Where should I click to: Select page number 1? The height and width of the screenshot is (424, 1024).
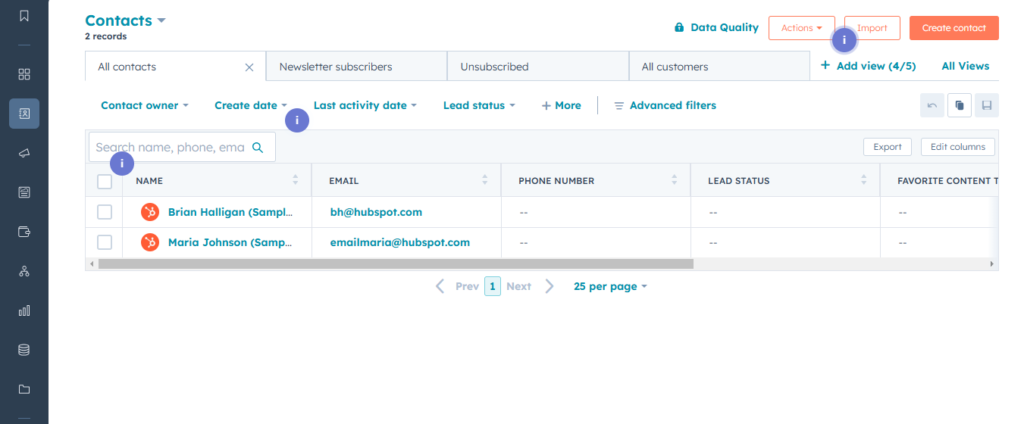pyautogui.click(x=492, y=286)
